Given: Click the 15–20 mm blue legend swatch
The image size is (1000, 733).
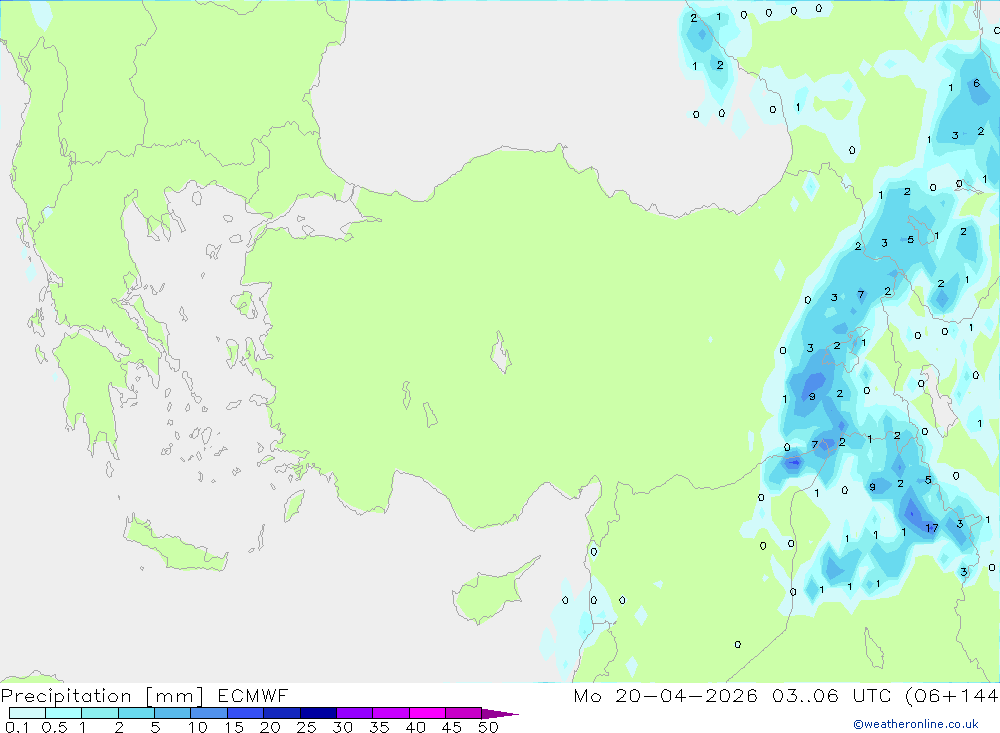Looking at the screenshot, I should 245,713.
